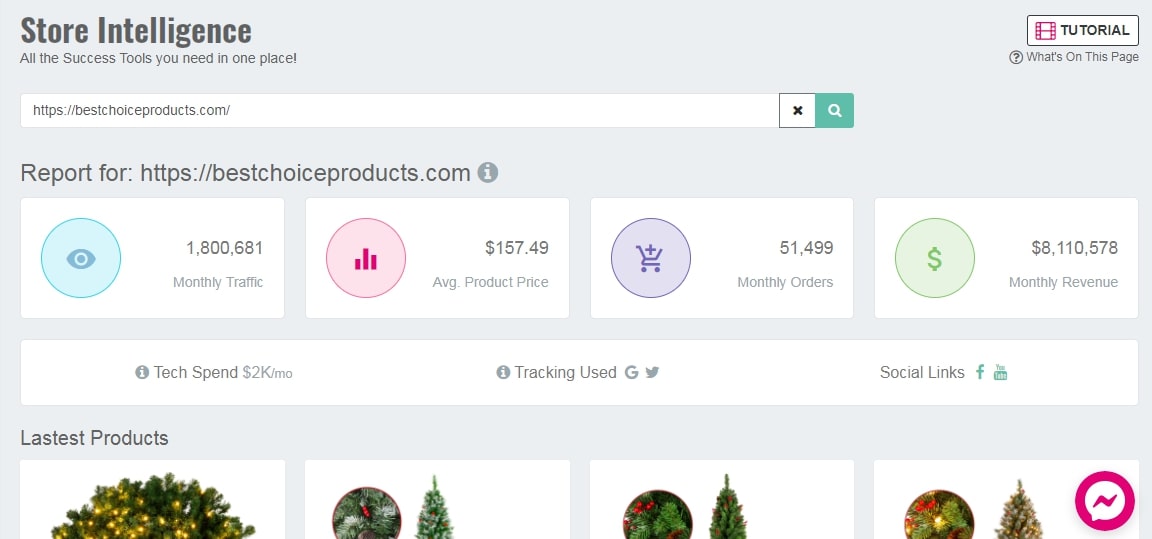The height and width of the screenshot is (539, 1152).
Task: Click the Google tracking icon
Action: 631,372
